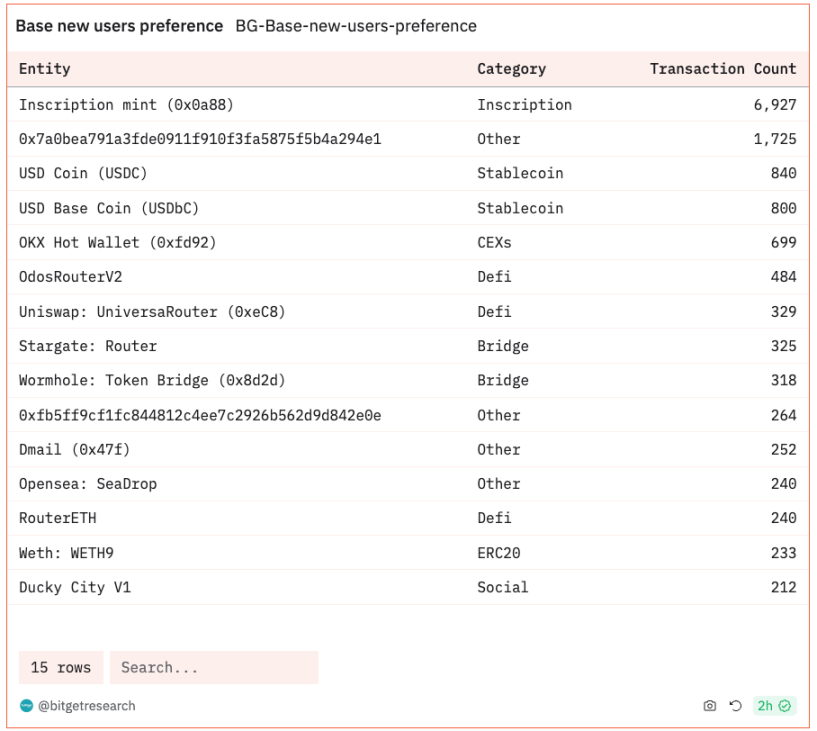The height and width of the screenshot is (731, 817).
Task: Open the @bitgetresearch profile link
Action: click(x=86, y=706)
